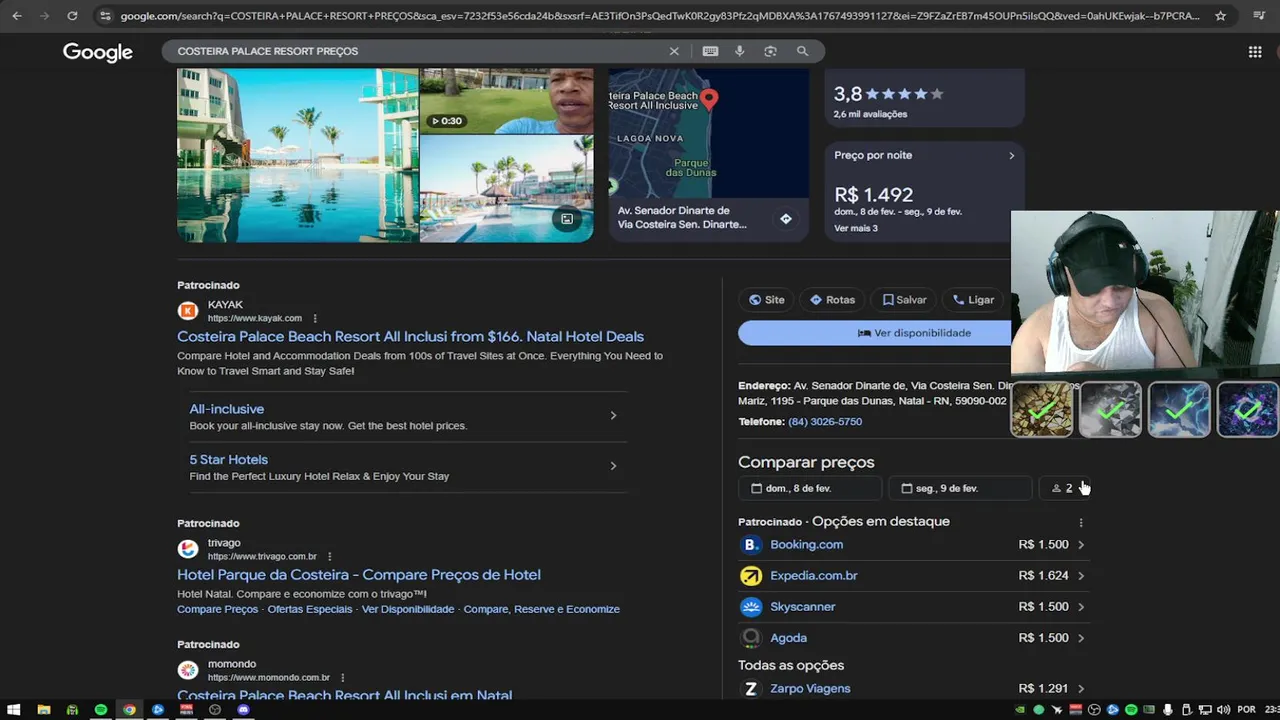This screenshot has height=720, width=1280.
Task: Switch to Chrome in the taskbar
Action: coord(129,710)
